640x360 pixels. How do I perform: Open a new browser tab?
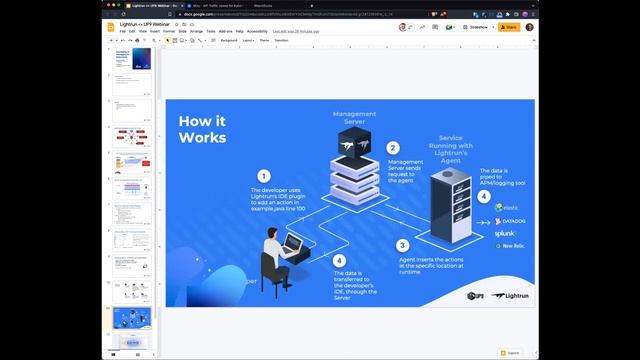coord(312,6)
